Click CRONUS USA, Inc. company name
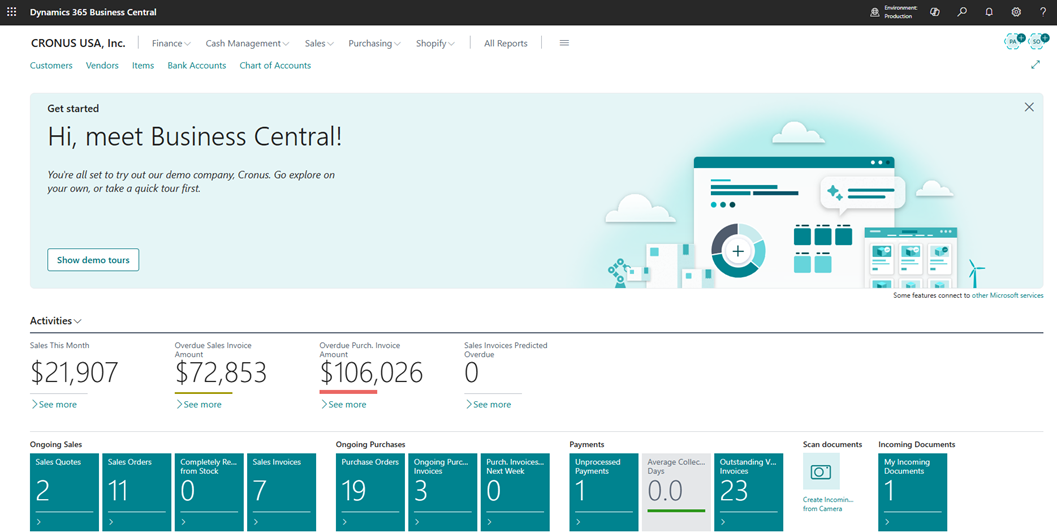This screenshot has width=1057, height=532. [78, 43]
